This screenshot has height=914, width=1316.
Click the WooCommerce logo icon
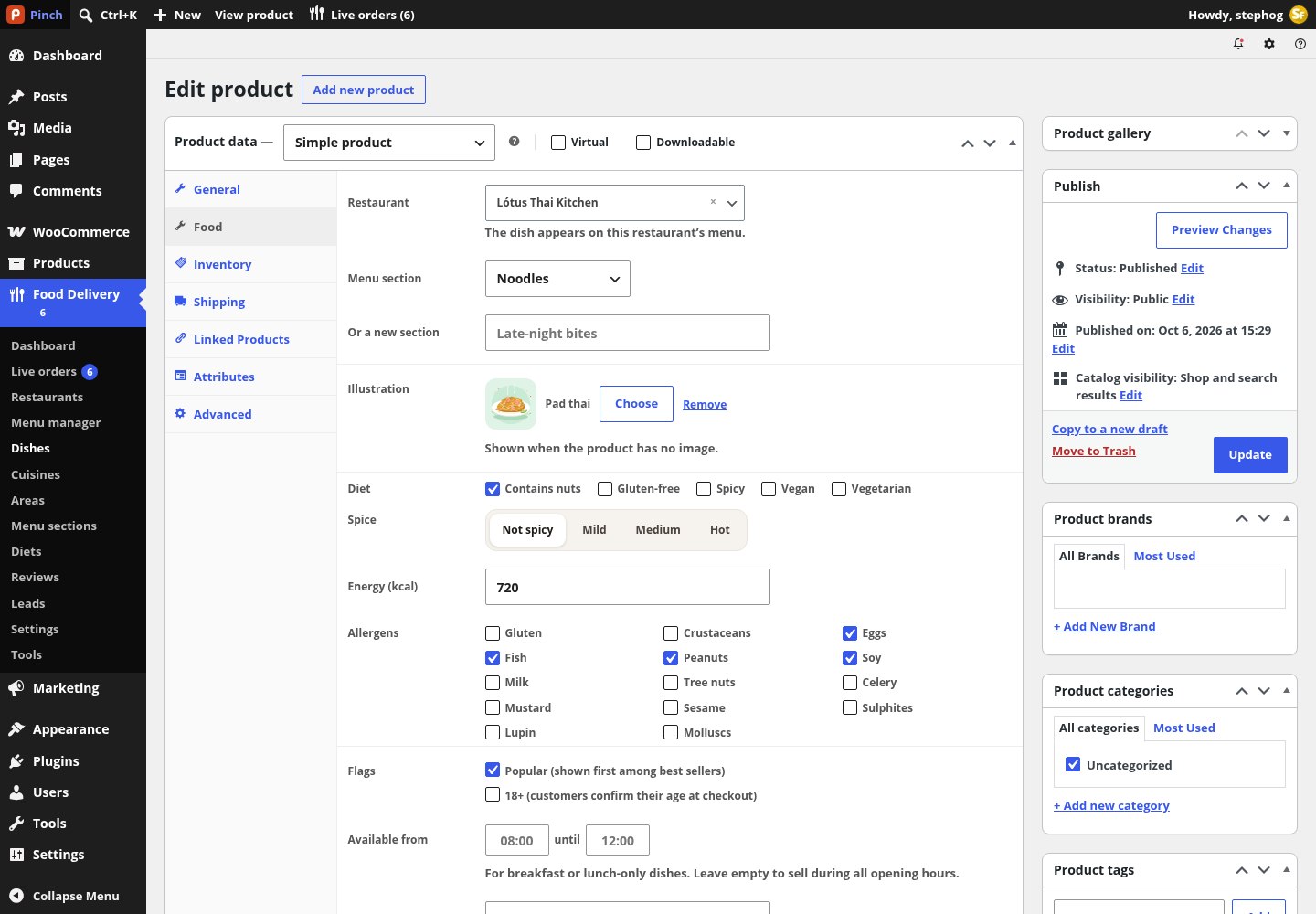coord(16,232)
